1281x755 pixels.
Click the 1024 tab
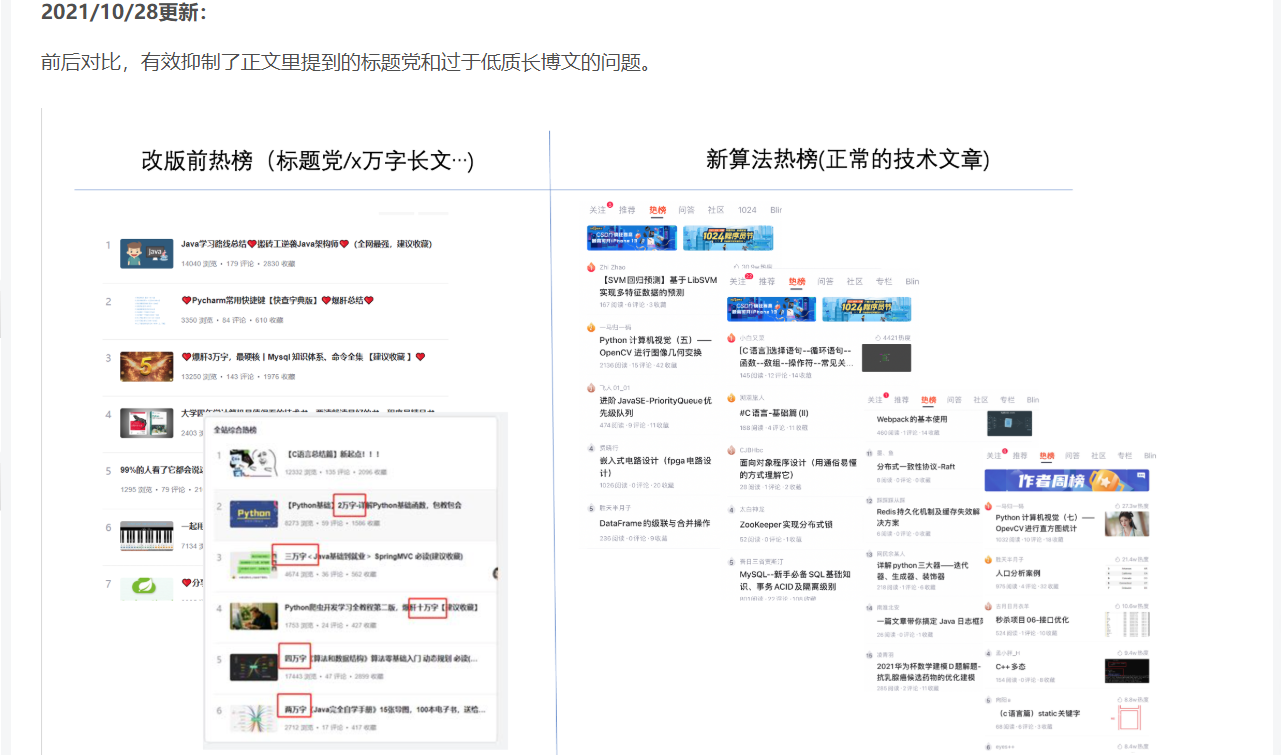pos(748,210)
